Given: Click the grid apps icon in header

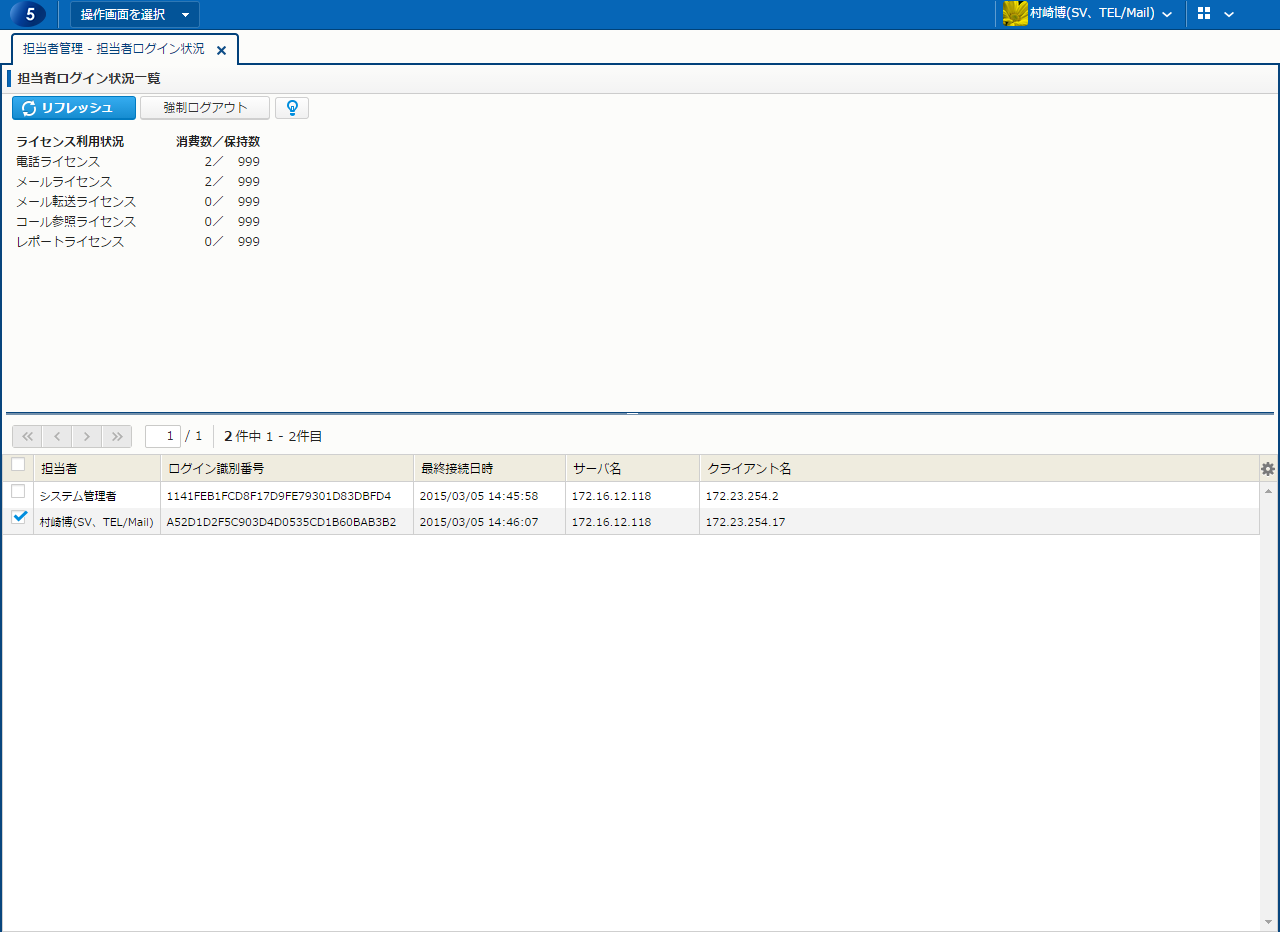Looking at the screenshot, I should 1204,14.
